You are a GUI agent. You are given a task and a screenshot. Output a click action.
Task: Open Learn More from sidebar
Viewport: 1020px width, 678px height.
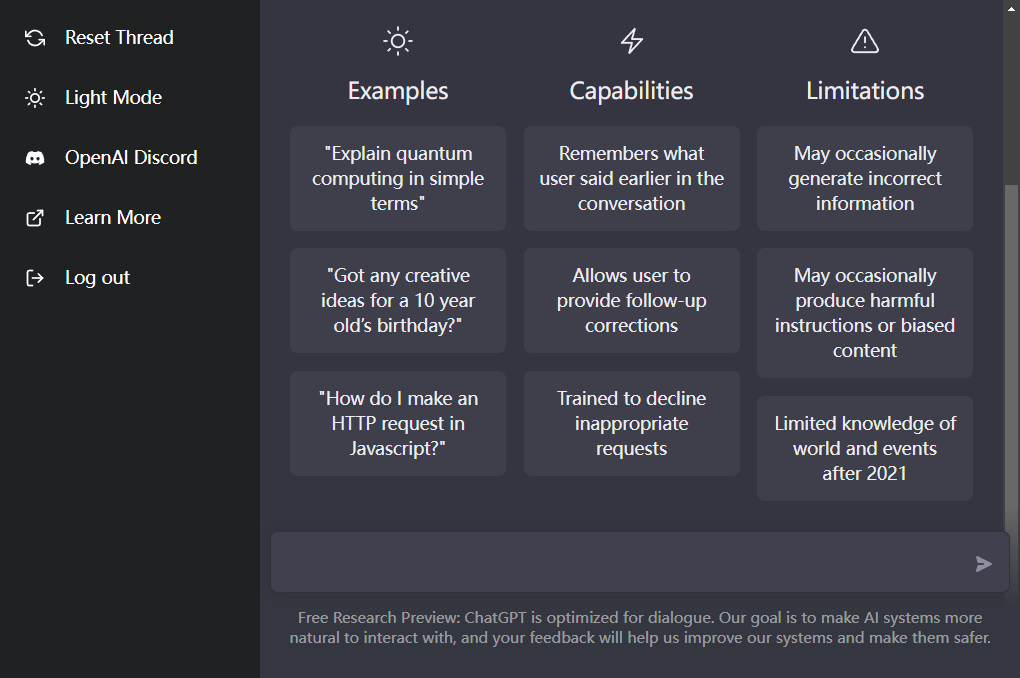(x=113, y=218)
